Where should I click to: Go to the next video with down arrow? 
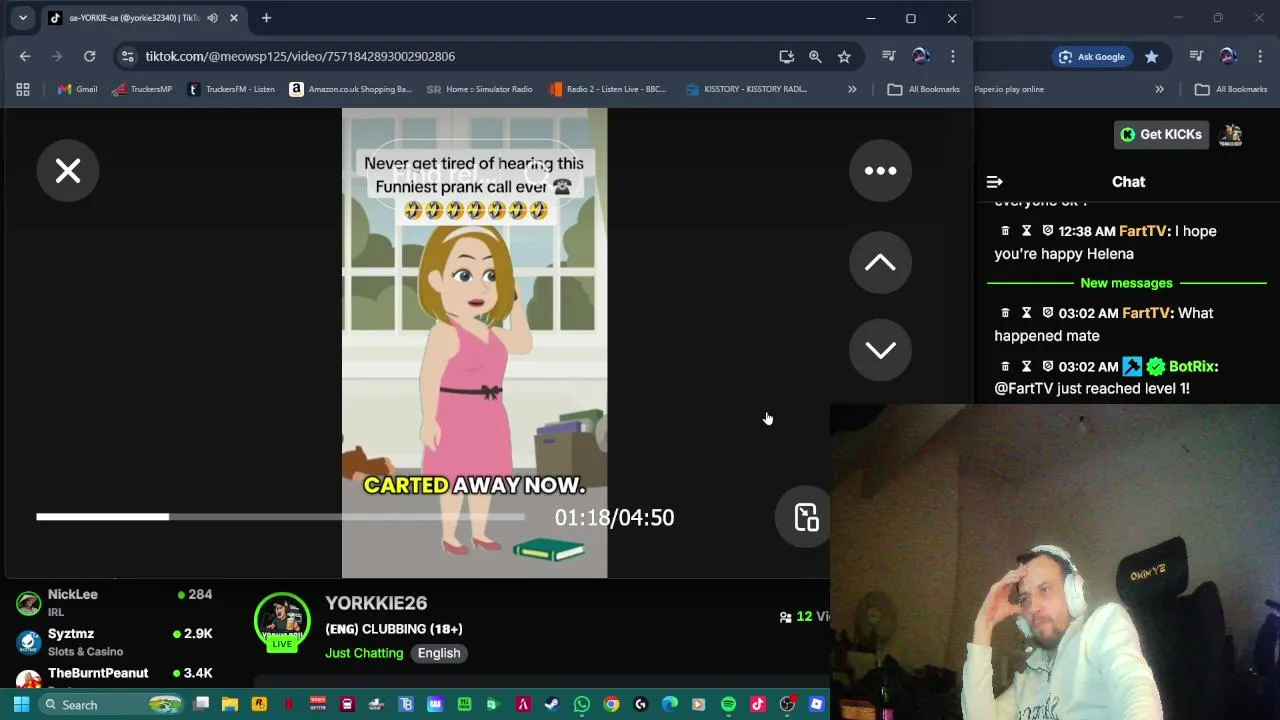coord(880,350)
